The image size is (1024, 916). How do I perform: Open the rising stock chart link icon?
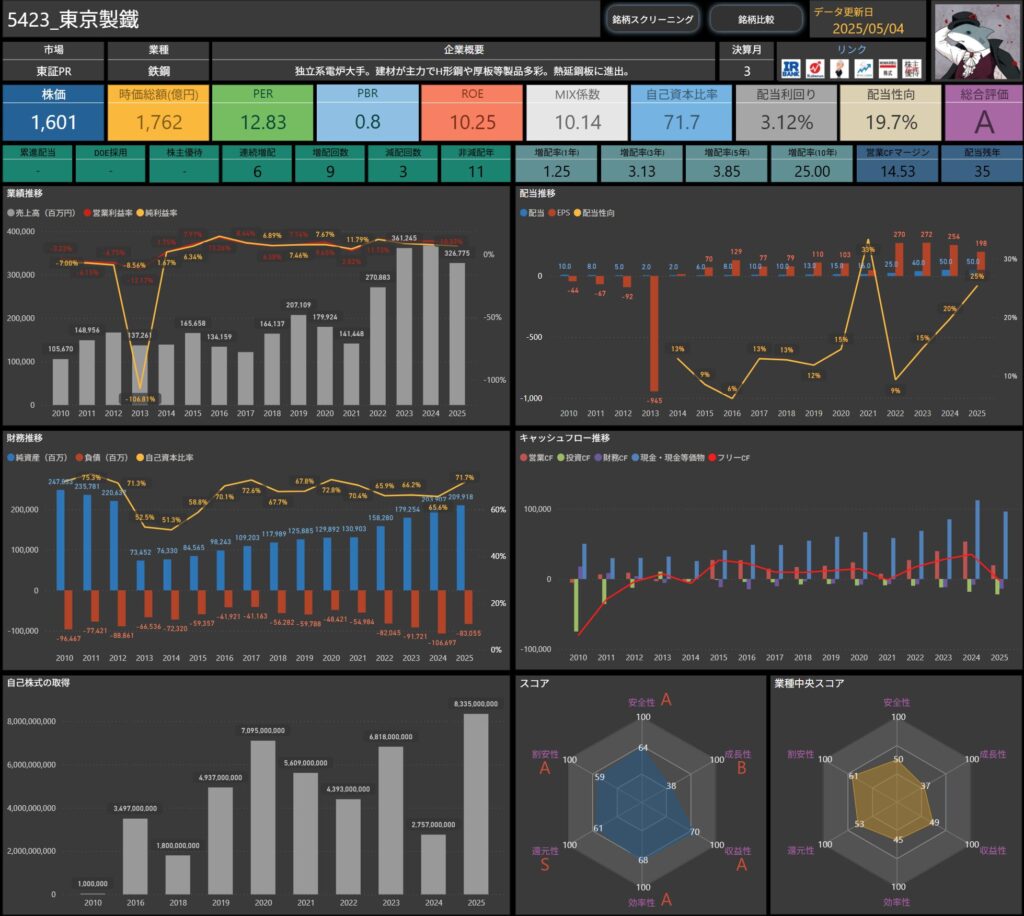point(863,69)
